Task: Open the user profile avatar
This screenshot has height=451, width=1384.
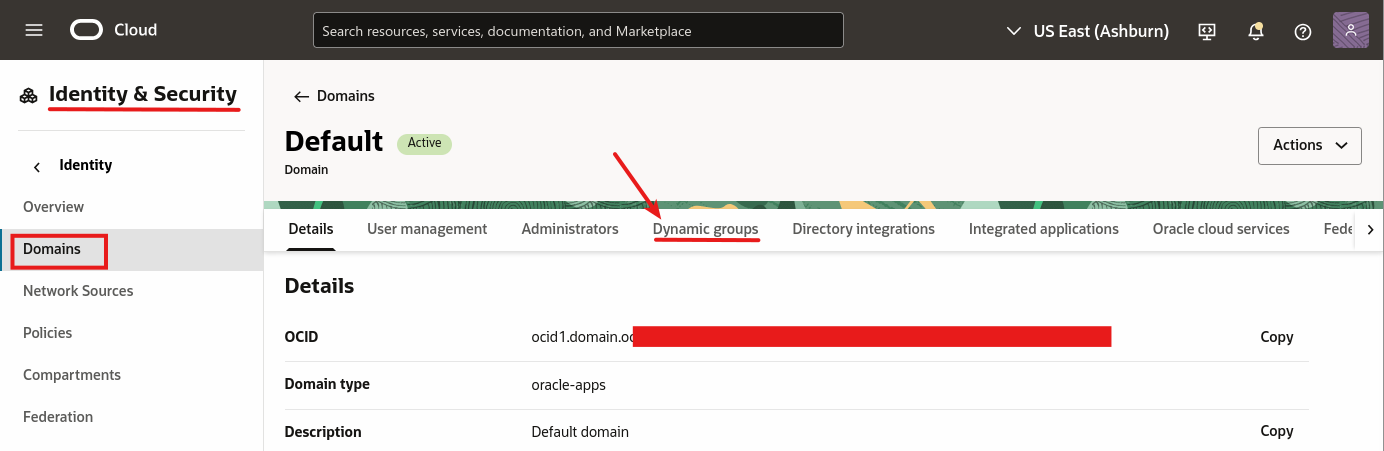Action: pyautogui.click(x=1351, y=30)
